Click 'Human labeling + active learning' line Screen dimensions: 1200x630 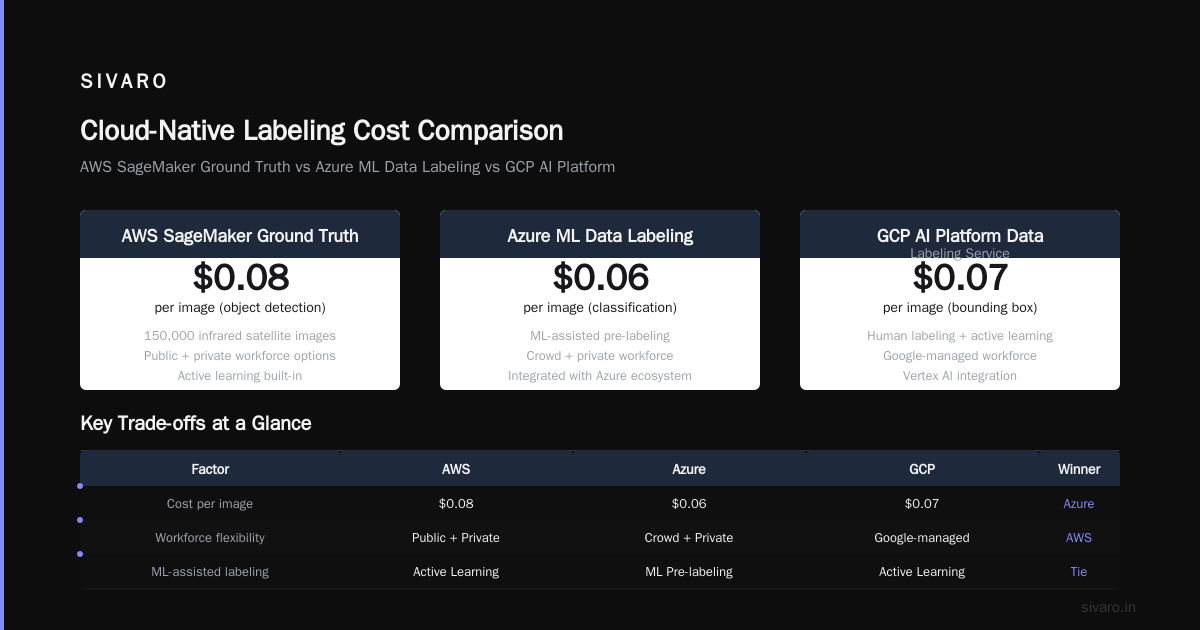pos(960,336)
